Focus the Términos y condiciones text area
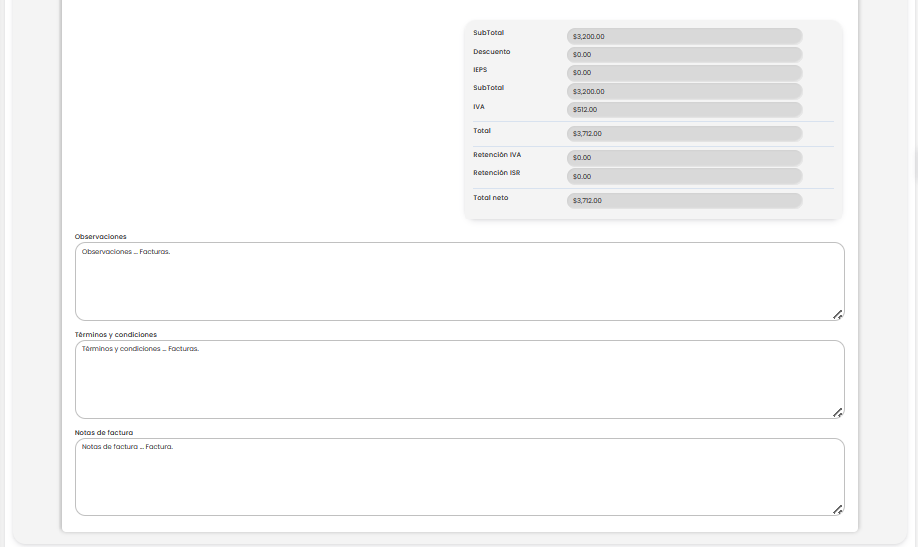Screen dimensions: 918x547 (459, 380)
